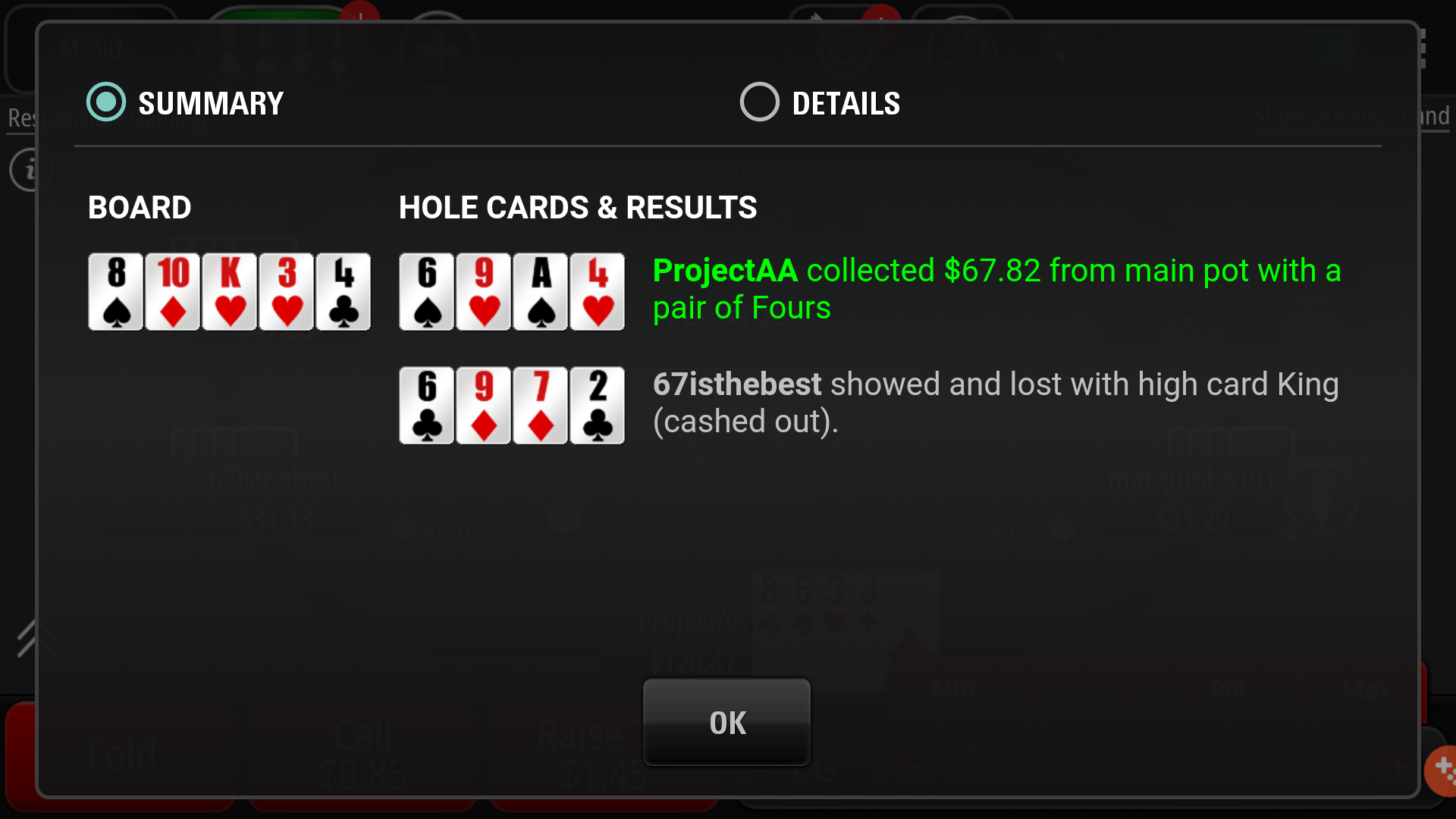The width and height of the screenshot is (1456, 819).
Task: Click the King of hearts board card
Action: tap(230, 292)
